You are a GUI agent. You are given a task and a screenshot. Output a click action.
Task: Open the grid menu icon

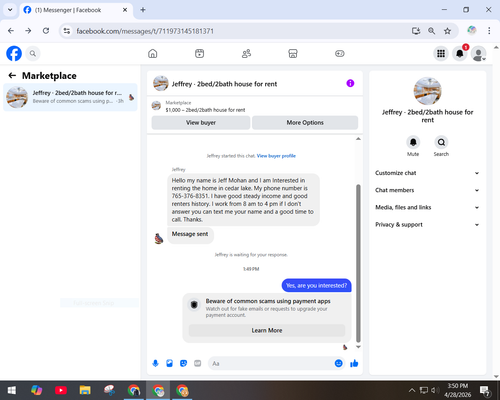point(441,53)
